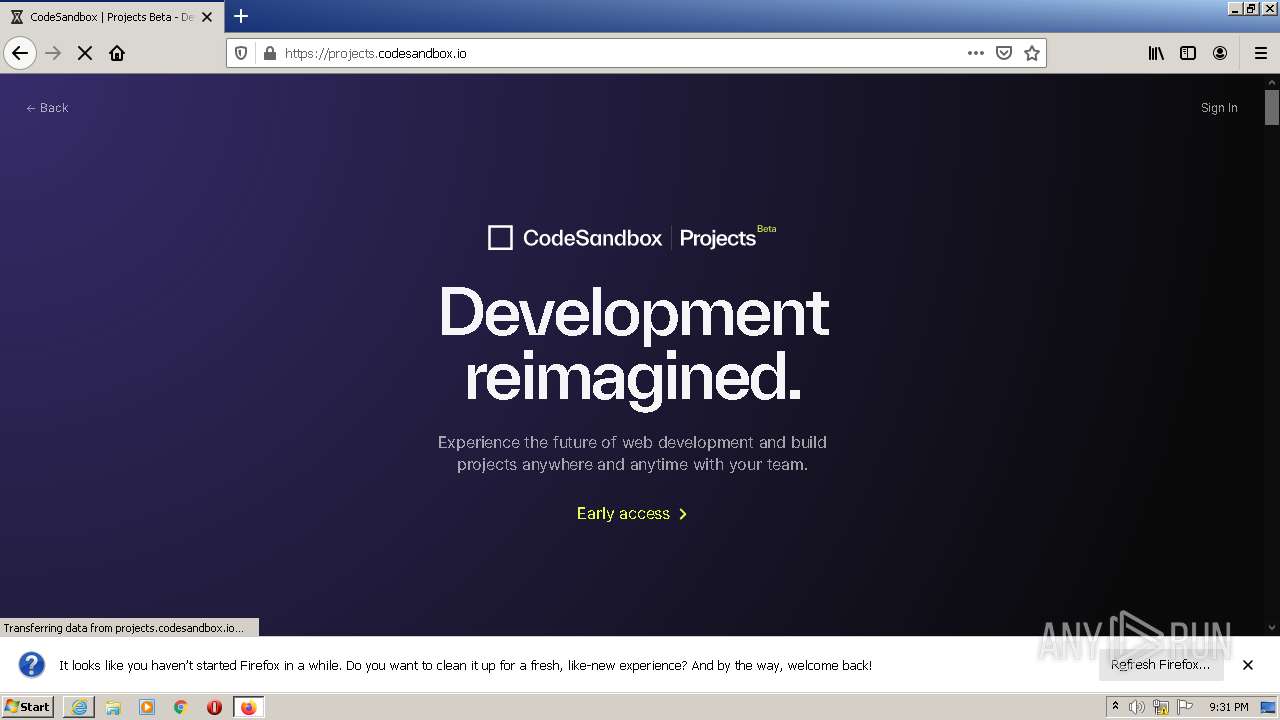Open the Windows Start menu
Viewport: 1280px width, 720px height.
[x=27, y=707]
